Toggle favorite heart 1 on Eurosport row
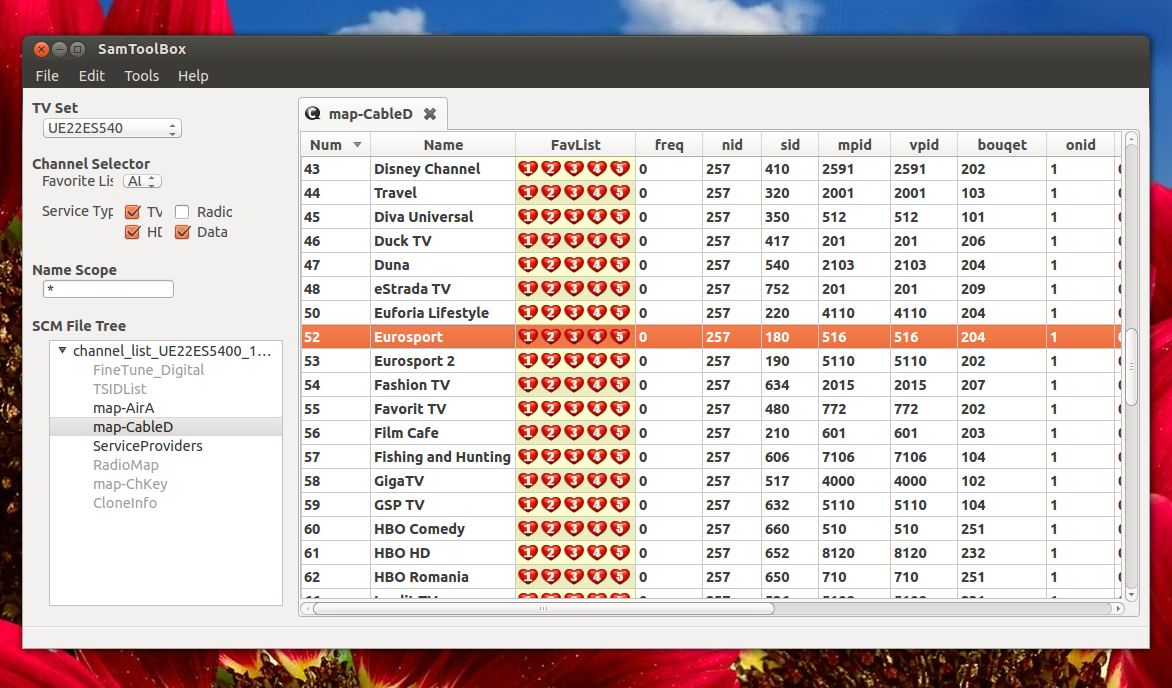The height and width of the screenshot is (688, 1172). [528, 337]
